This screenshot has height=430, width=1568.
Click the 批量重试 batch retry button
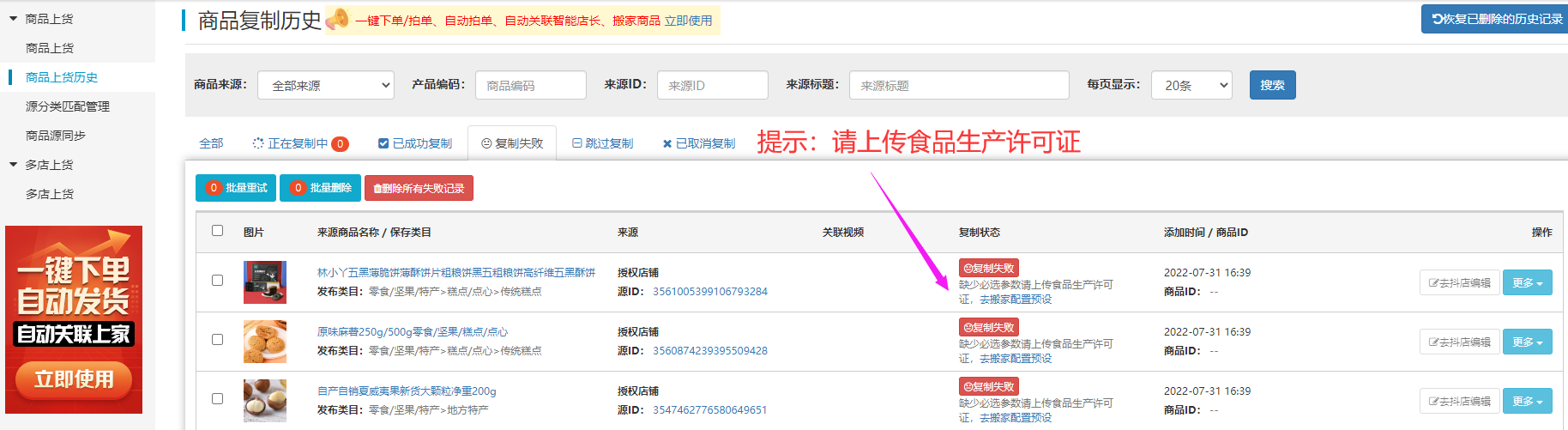(x=236, y=188)
